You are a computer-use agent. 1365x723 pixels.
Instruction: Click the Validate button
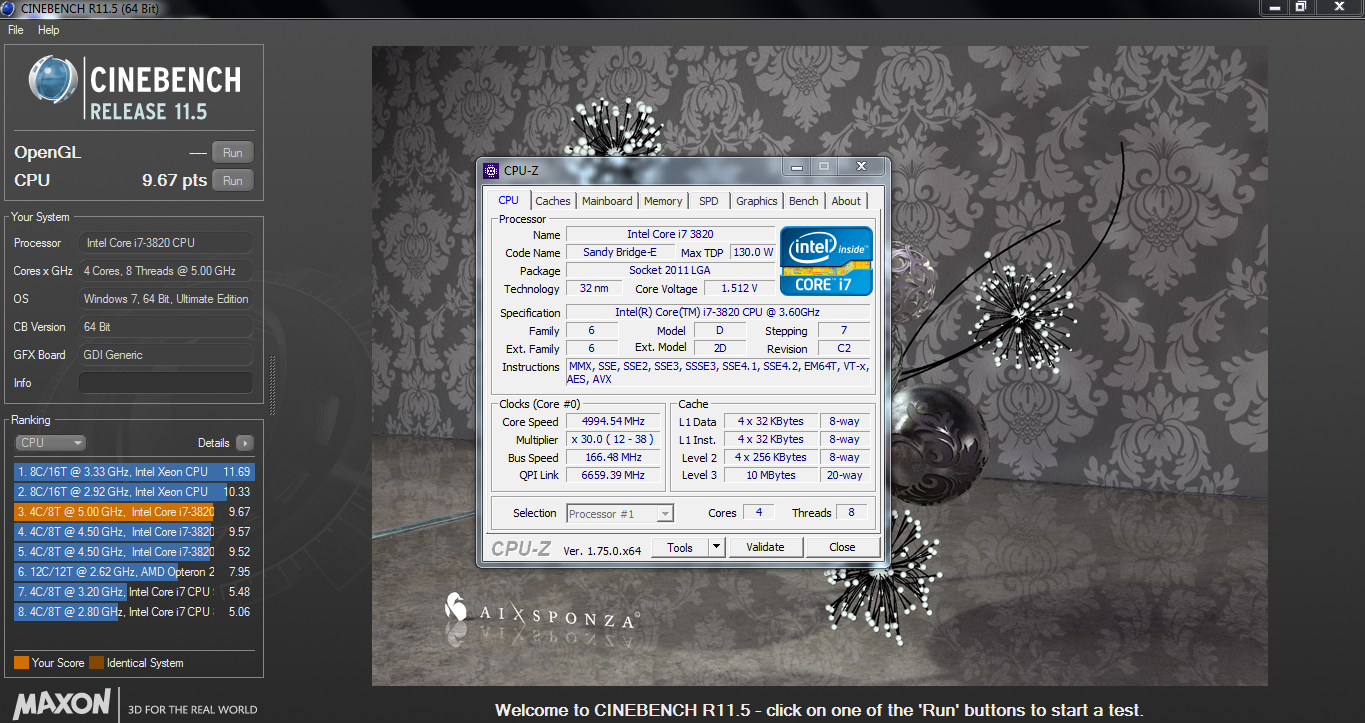pyautogui.click(x=765, y=547)
